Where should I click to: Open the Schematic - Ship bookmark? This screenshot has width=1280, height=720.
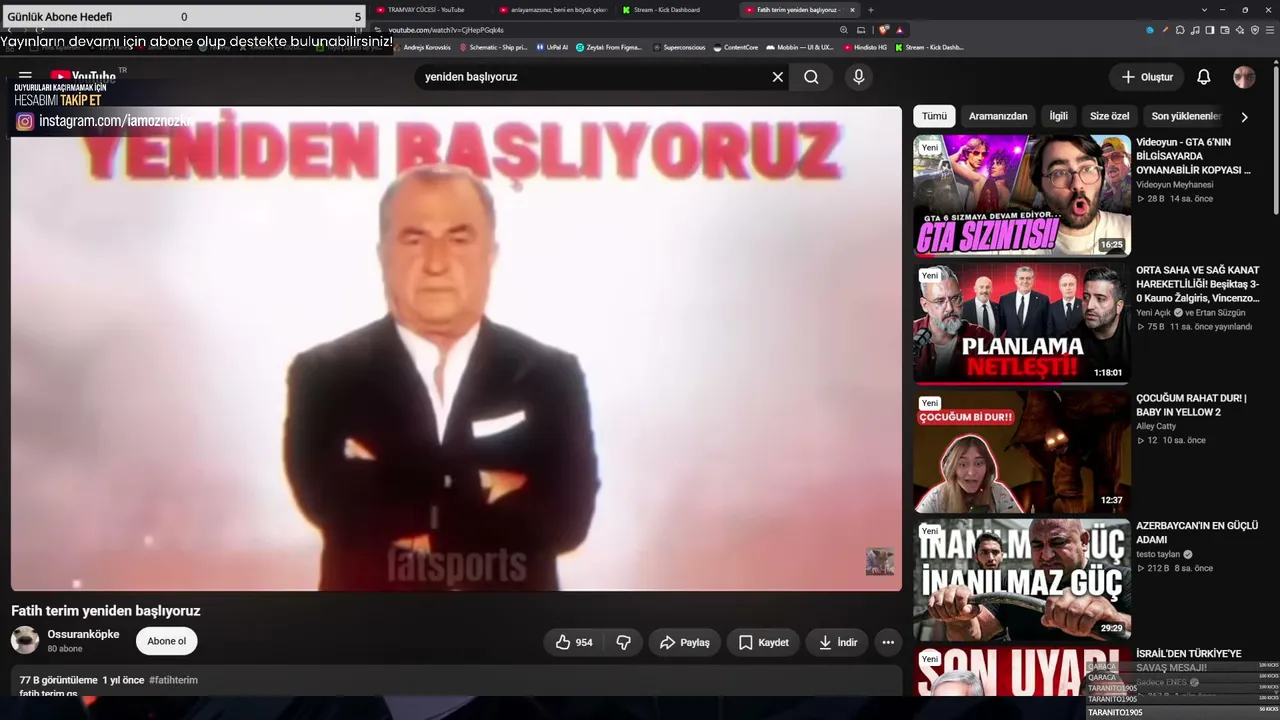click(493, 47)
